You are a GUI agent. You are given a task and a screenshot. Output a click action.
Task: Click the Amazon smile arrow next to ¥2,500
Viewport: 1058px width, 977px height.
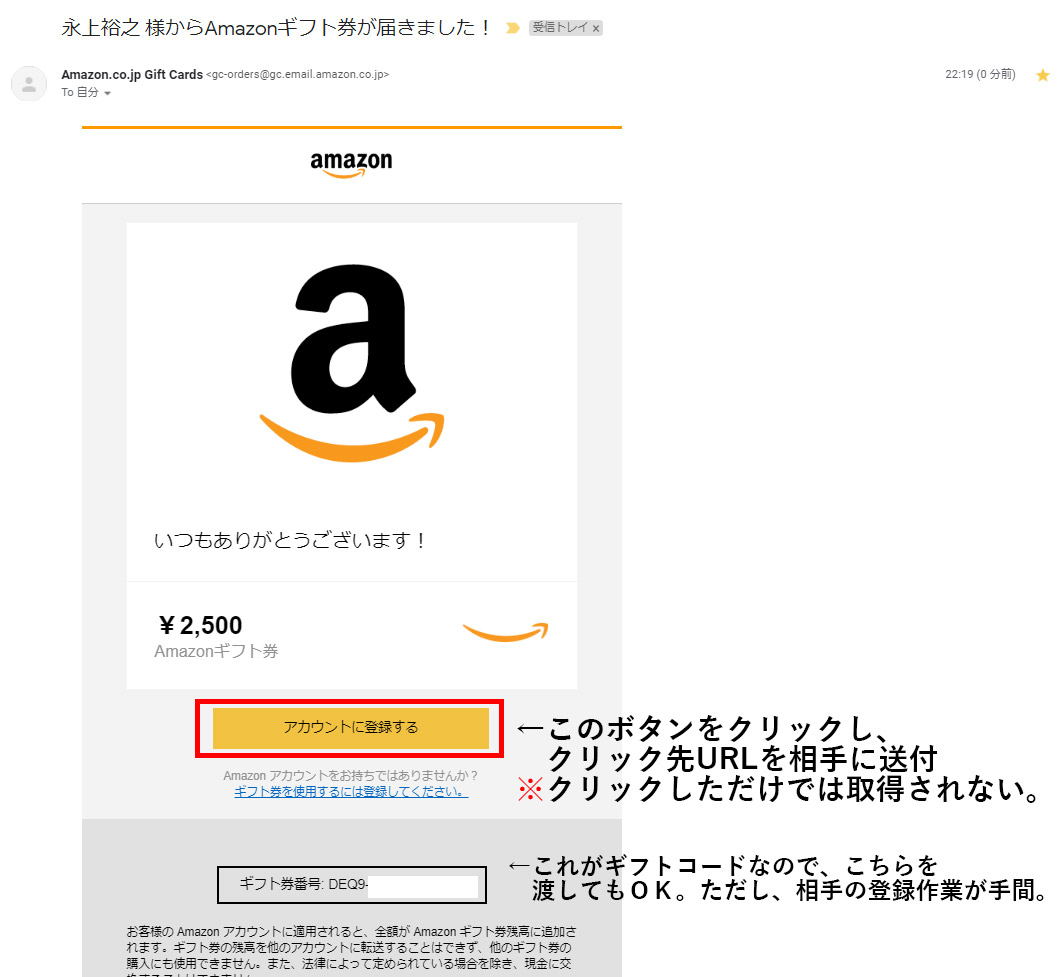coord(505,632)
